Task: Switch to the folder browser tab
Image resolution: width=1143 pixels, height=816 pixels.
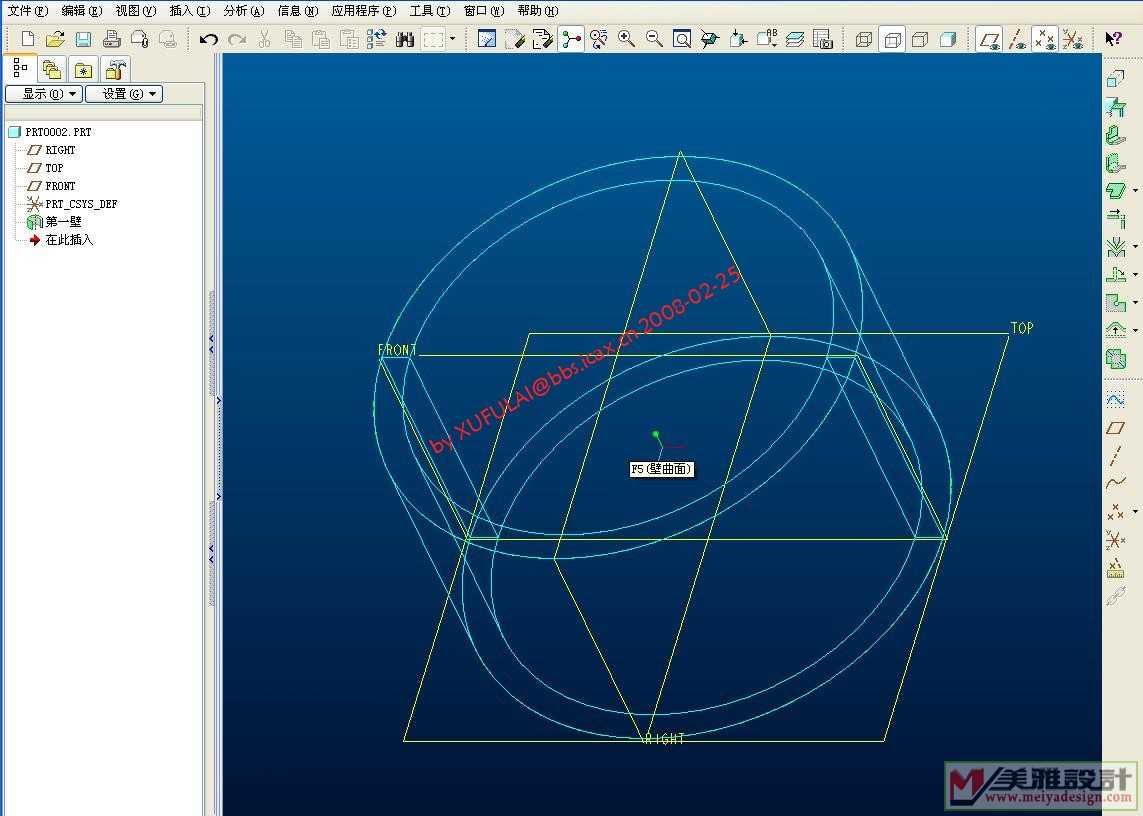Action: [x=51, y=69]
